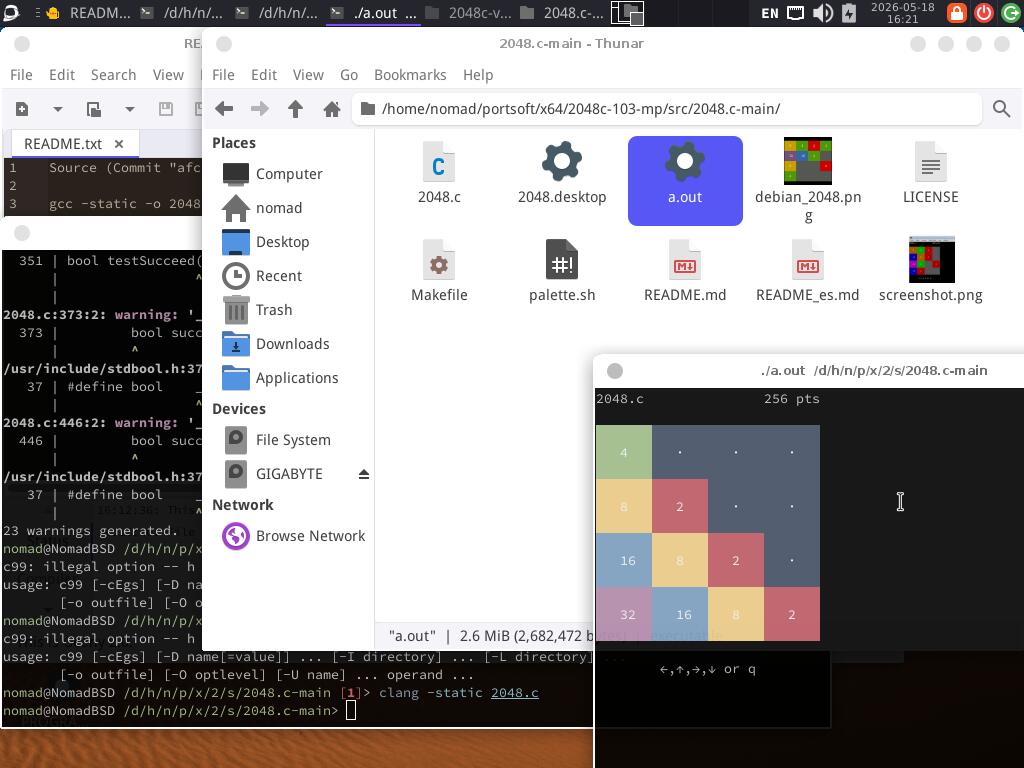The height and width of the screenshot is (768, 1024).
Task: Open home folder via house toolbar icon
Action: point(332,109)
